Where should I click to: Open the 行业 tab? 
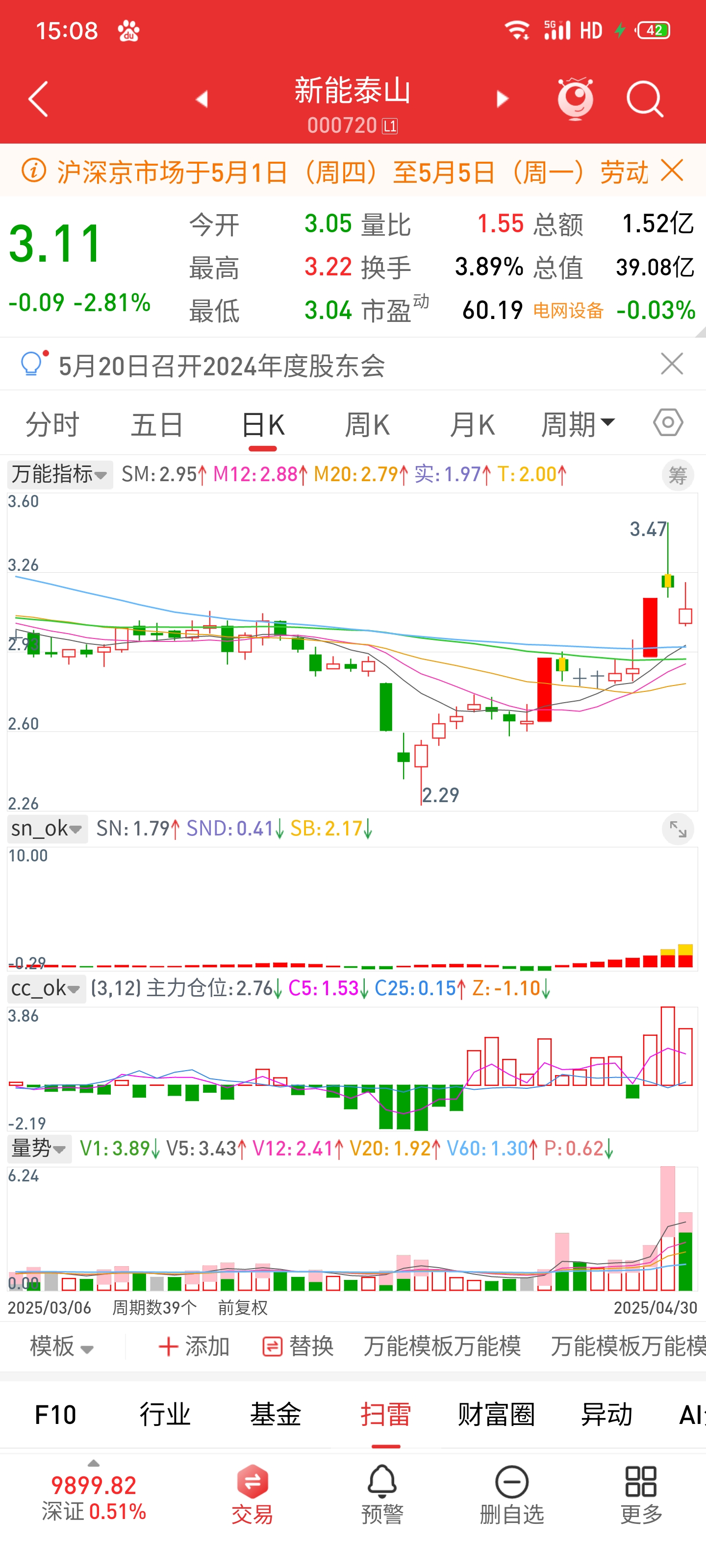[165, 1415]
